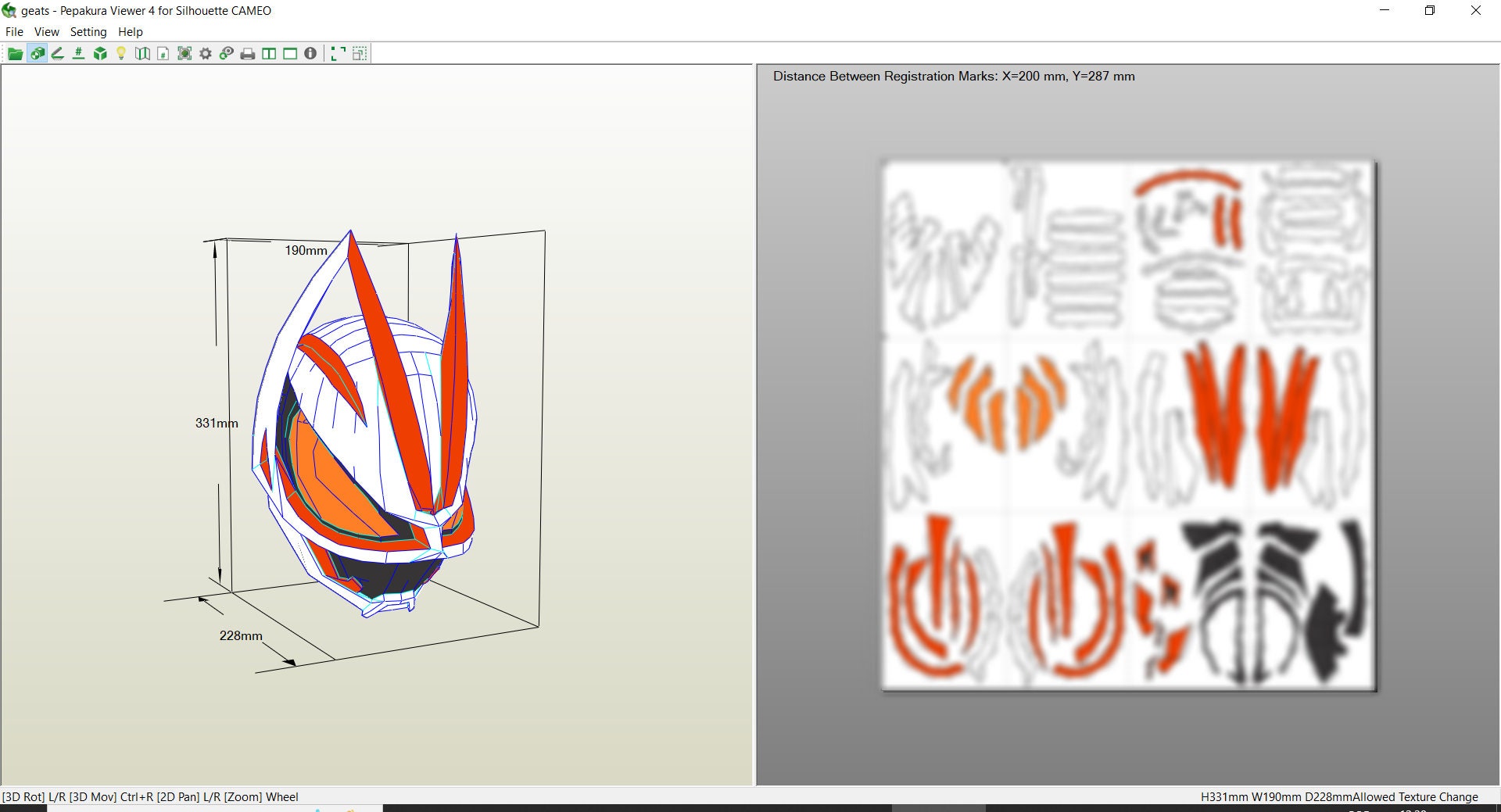1501x812 pixels.
Task: Capture the model view with the frame icon
Action: point(184,53)
